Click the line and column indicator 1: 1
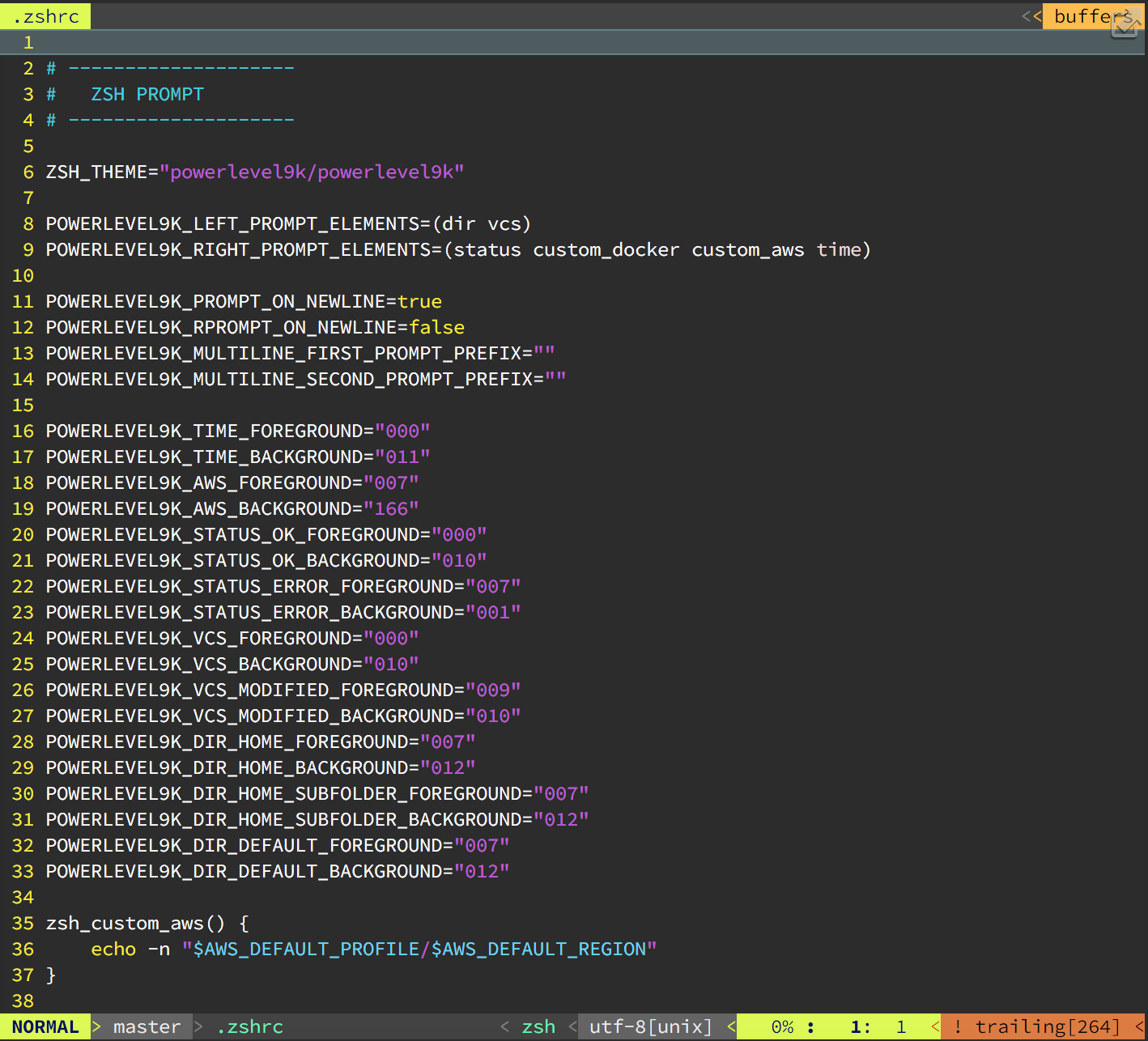Viewport: 1148px width, 1041px height. point(878,1026)
